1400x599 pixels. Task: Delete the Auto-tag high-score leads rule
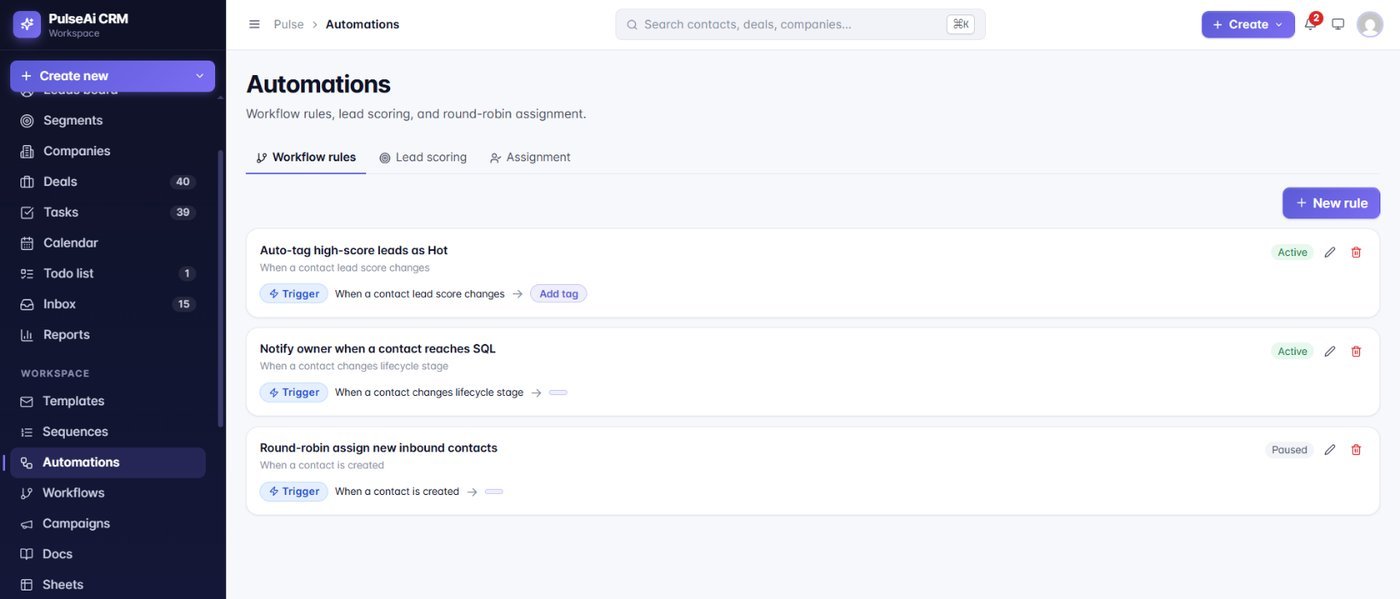click(1356, 252)
